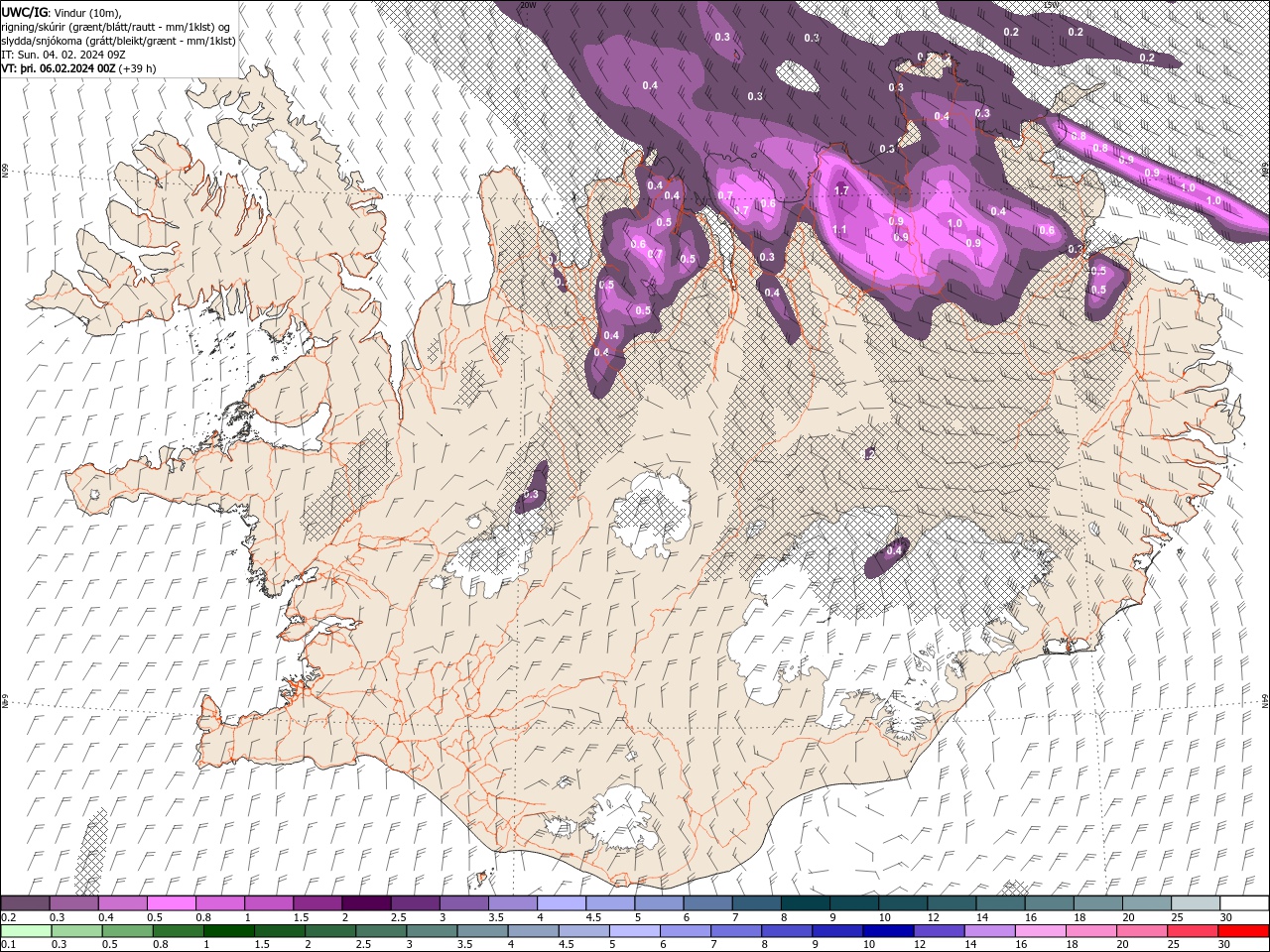Select the 16 mm swatch in lower rain legend
Screen dimensions: 1270x952
coord(1039,930)
